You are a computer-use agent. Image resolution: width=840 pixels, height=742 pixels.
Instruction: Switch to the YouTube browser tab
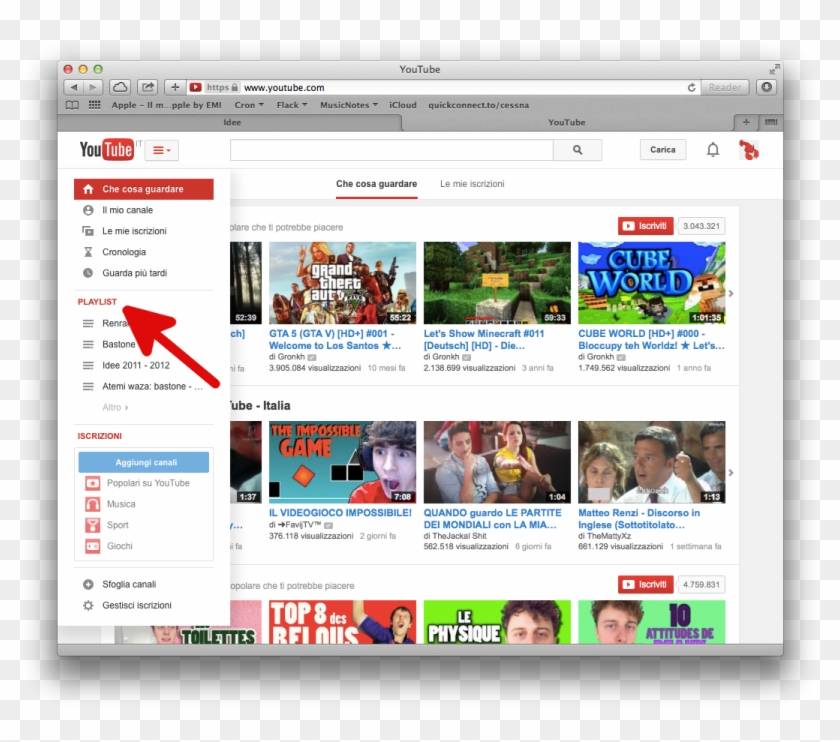(566, 121)
